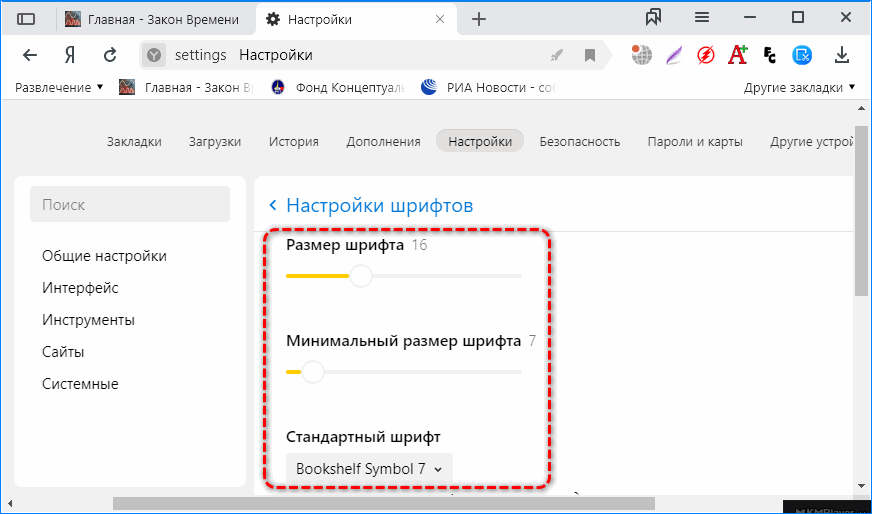The width and height of the screenshot is (872, 514).
Task: Go to Сайты in sidebar
Action: pos(63,352)
